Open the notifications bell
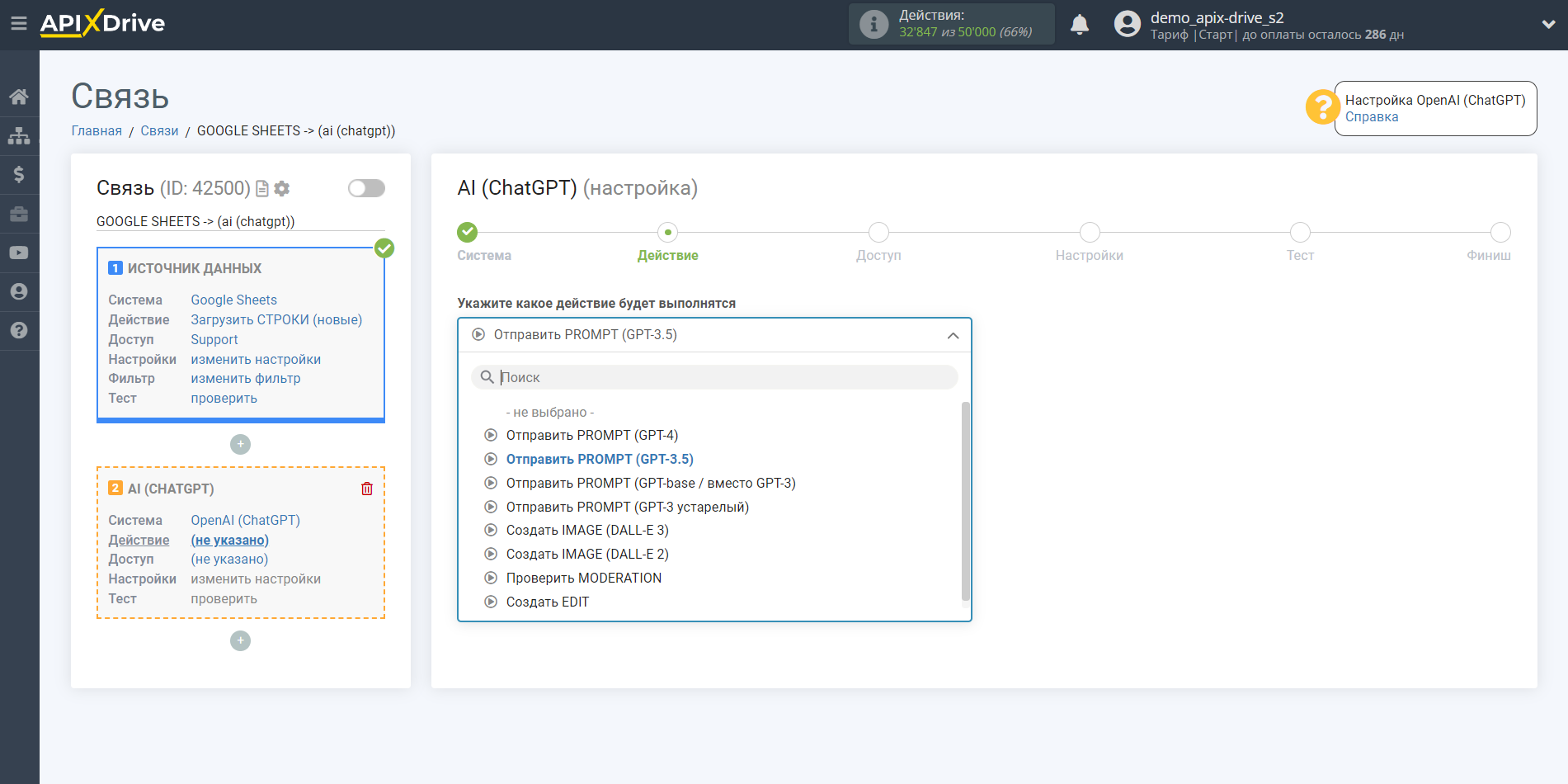The image size is (1568, 784). [1080, 24]
